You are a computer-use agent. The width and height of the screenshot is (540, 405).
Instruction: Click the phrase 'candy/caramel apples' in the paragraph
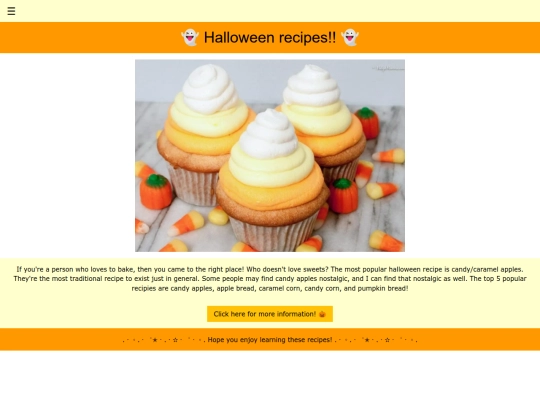(x=487, y=269)
